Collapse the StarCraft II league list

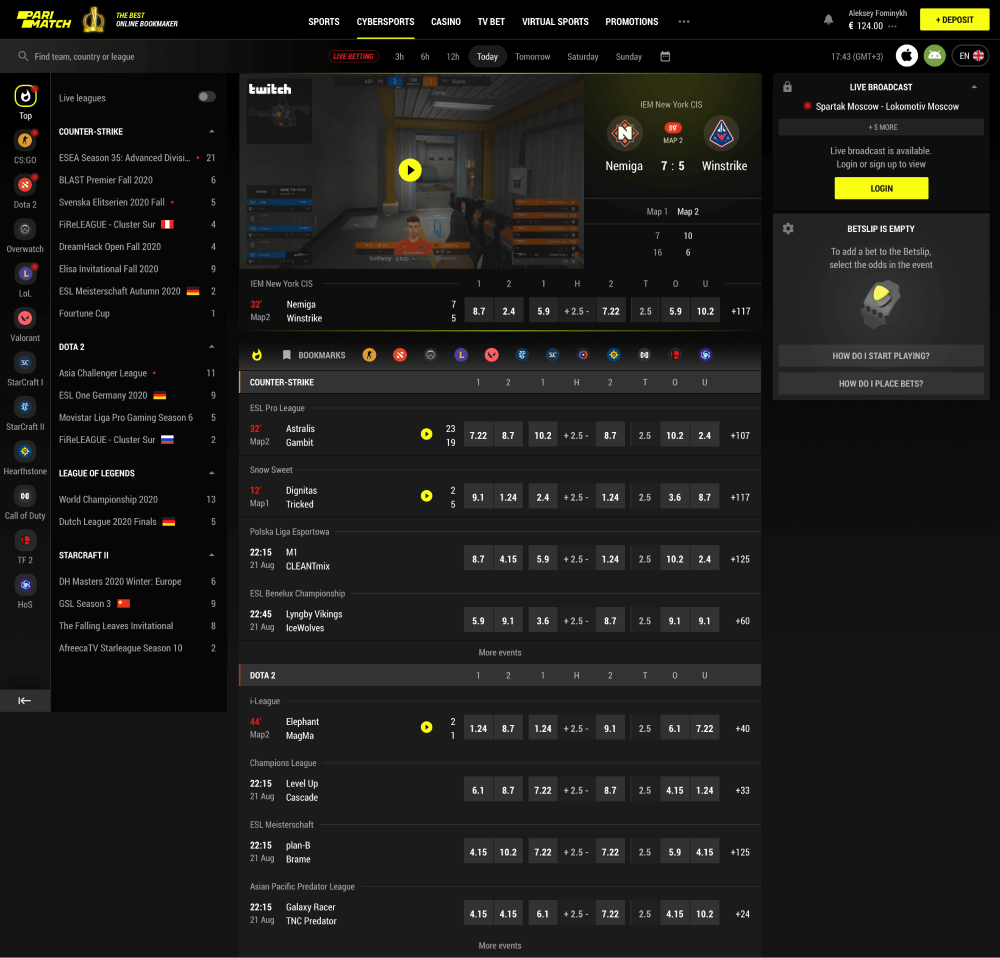pos(212,555)
